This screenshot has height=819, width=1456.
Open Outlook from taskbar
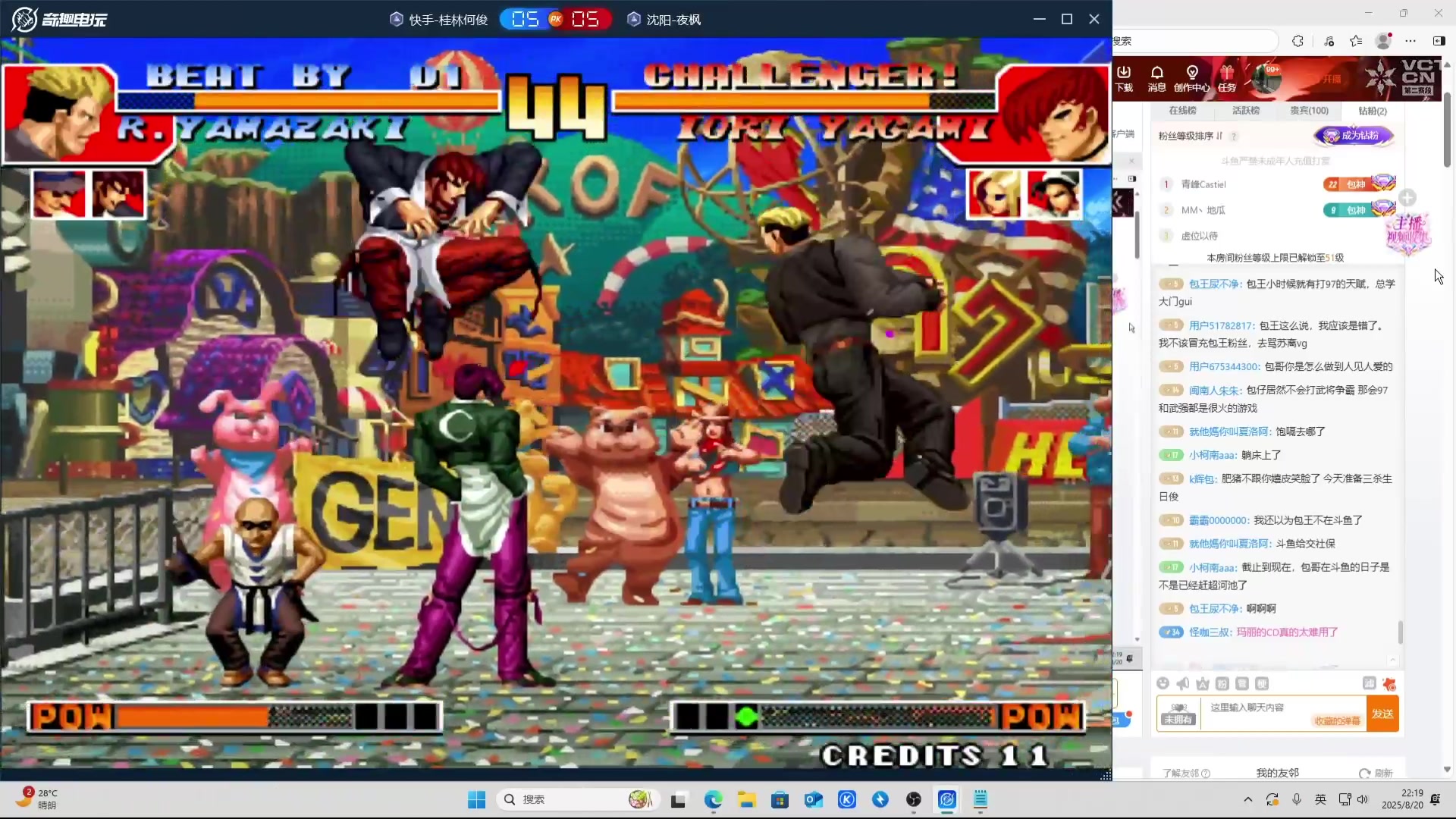[814, 799]
